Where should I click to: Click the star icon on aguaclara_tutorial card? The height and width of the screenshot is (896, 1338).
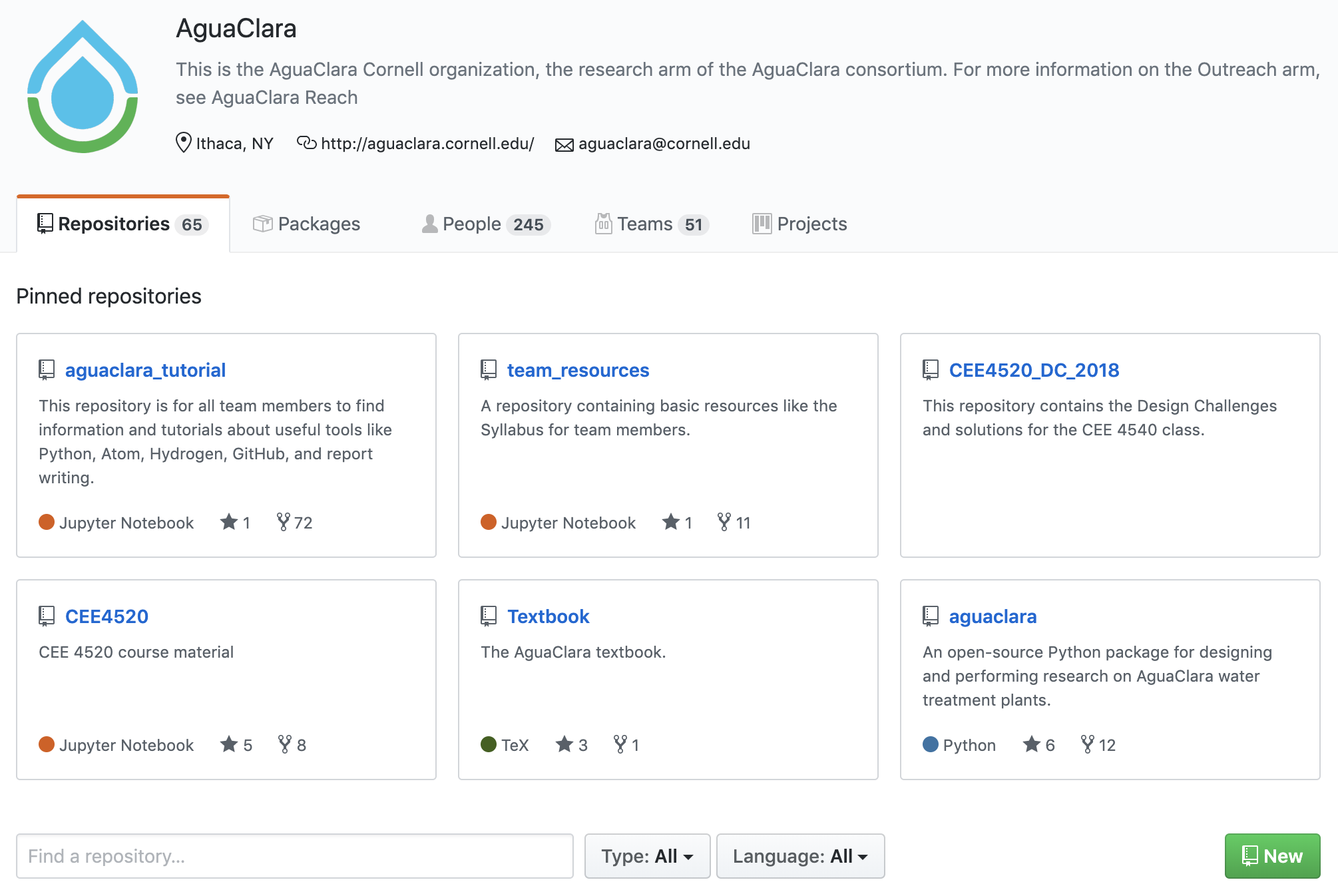click(228, 522)
